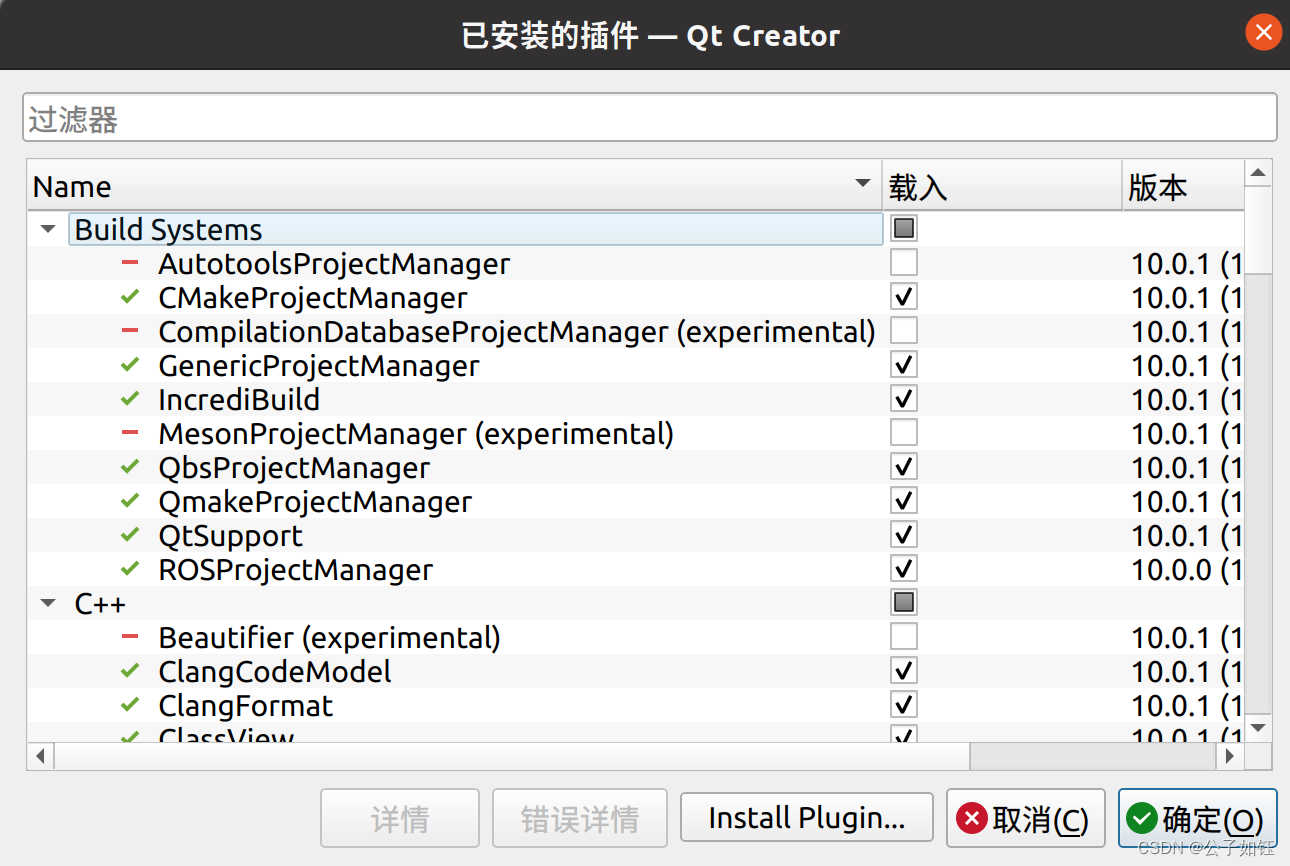1290x866 pixels.
Task: Collapse the C++ plugin group
Action: point(47,603)
